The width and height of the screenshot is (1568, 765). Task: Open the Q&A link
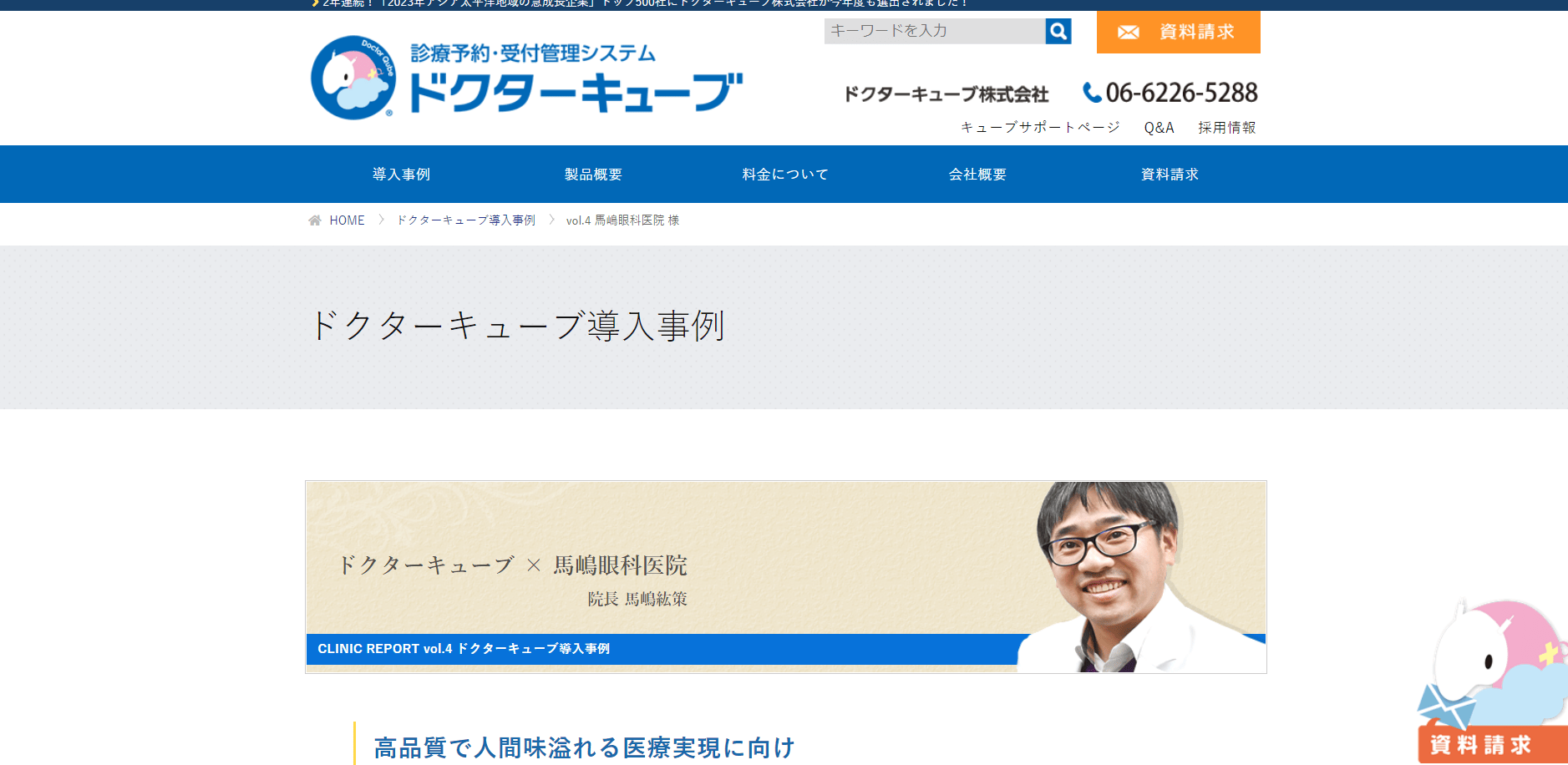pos(1159,128)
